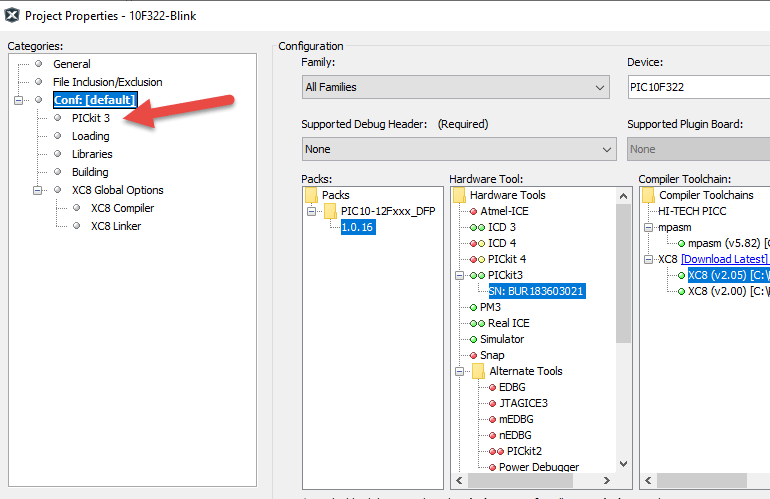The width and height of the screenshot is (770, 499).
Task: Open the PICkit 3 category settings
Action: tap(91, 118)
